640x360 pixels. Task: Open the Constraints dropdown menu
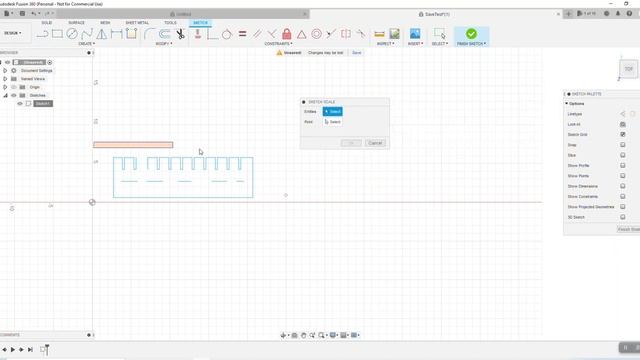[x=278, y=44]
